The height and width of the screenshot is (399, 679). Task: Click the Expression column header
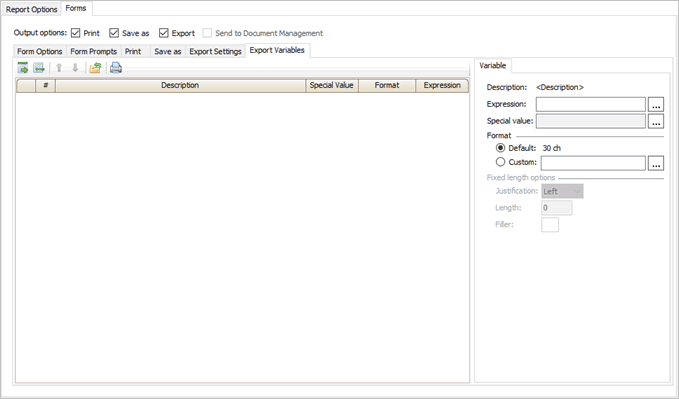pyautogui.click(x=442, y=85)
